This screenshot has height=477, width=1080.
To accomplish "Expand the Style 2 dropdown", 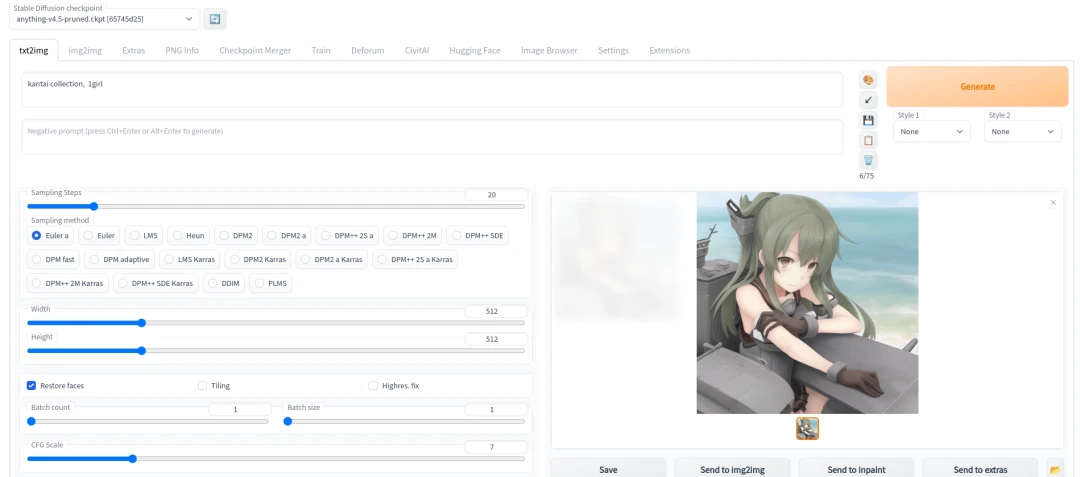I will point(1023,131).
